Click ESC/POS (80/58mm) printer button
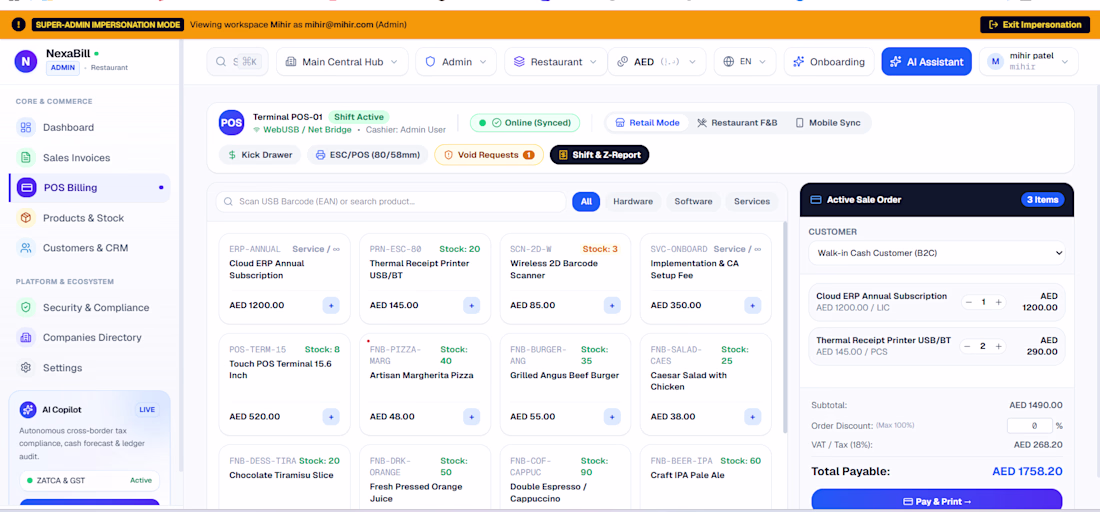Viewport: 1100px width, 512px height. (368, 155)
